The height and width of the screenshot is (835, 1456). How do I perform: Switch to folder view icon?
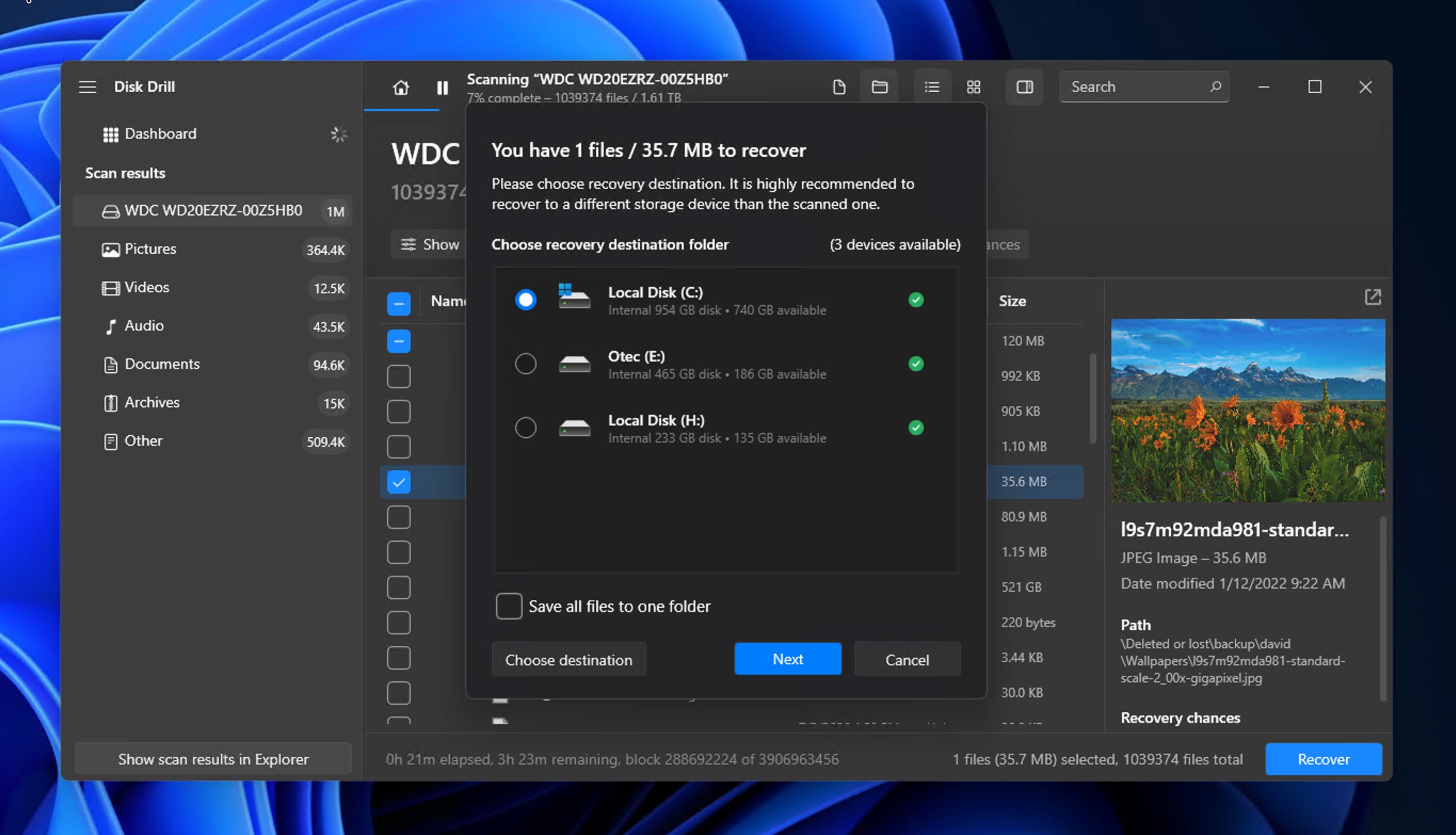point(879,86)
